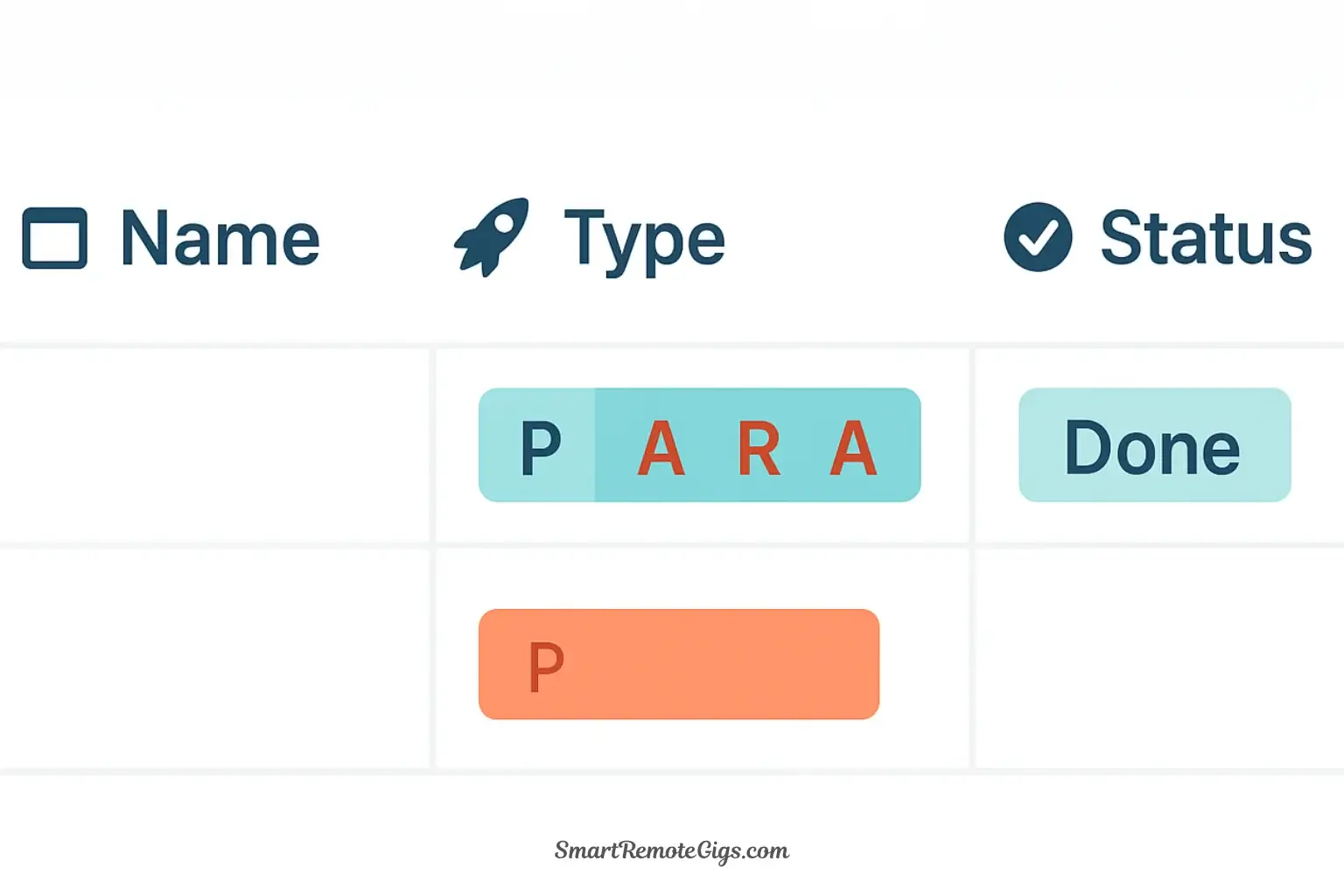Open the Done status tag
This screenshot has height=896, width=1344.
(1153, 445)
